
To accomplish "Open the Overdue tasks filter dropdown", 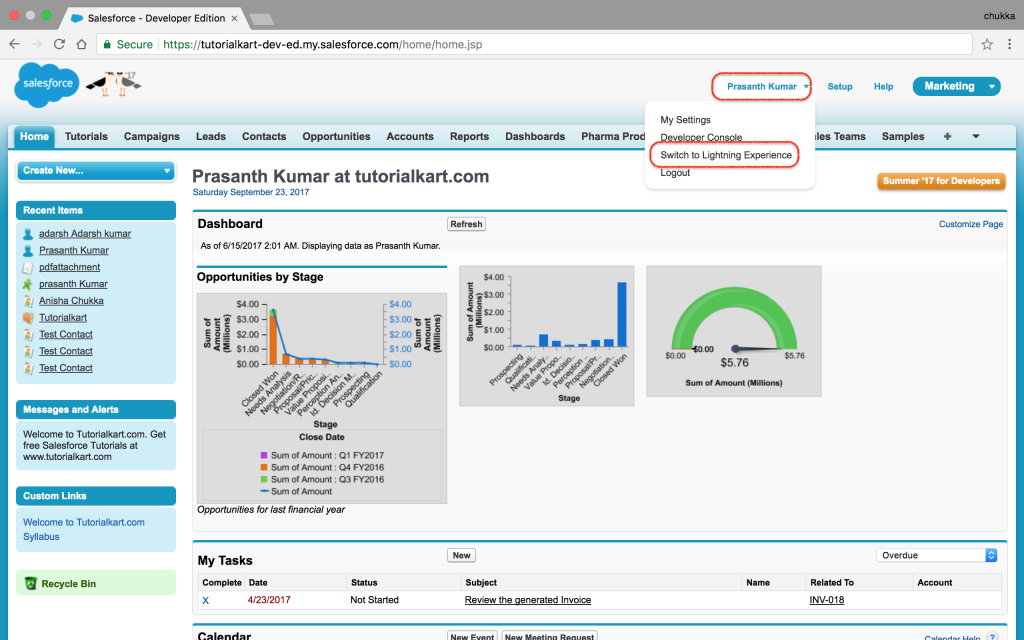I will point(937,555).
